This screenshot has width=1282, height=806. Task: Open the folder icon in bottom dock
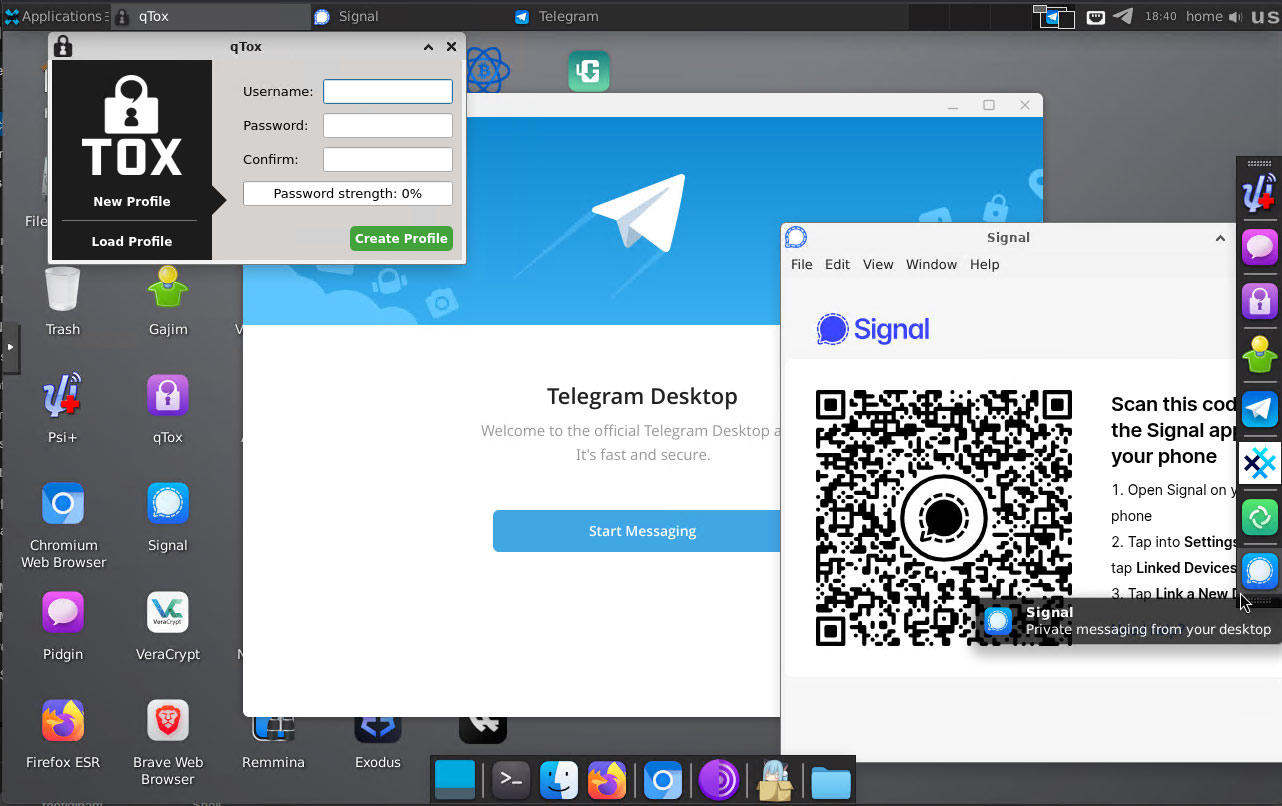click(830, 781)
